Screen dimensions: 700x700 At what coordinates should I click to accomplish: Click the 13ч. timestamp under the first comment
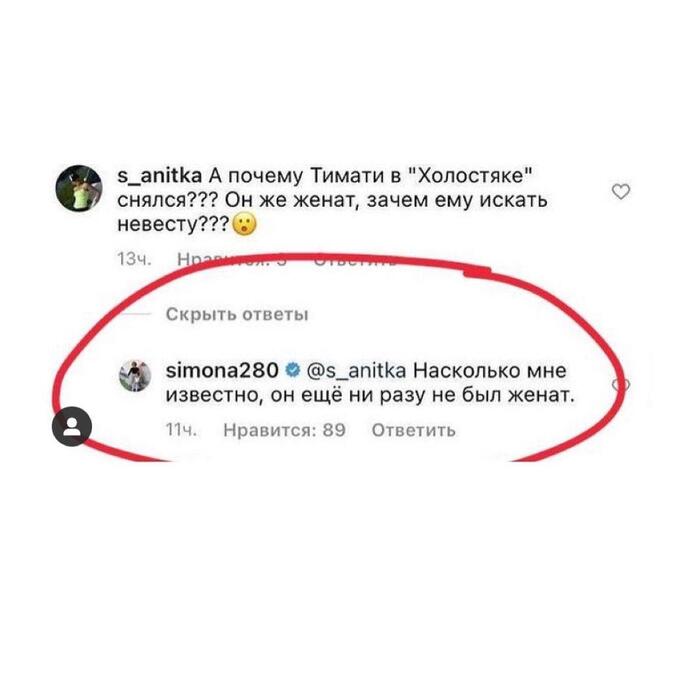pos(134,259)
